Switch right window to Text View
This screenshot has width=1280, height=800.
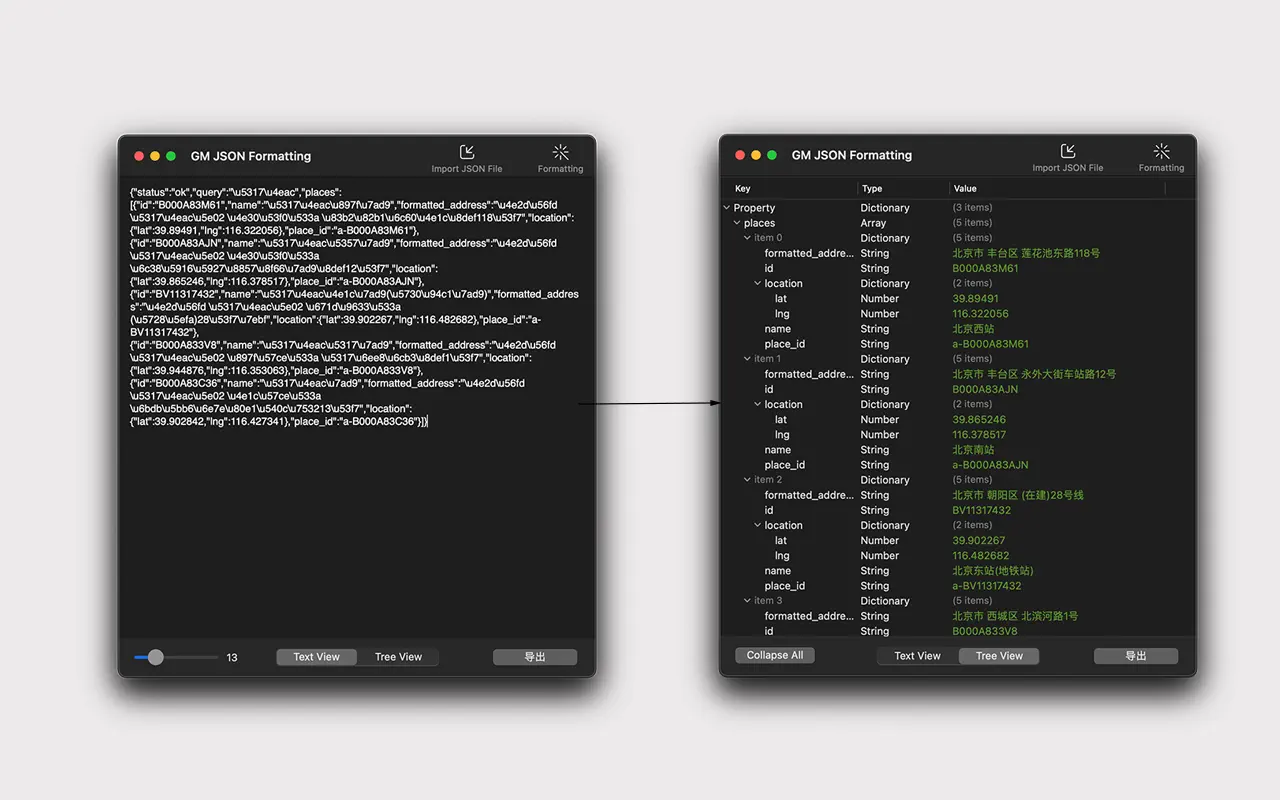916,655
